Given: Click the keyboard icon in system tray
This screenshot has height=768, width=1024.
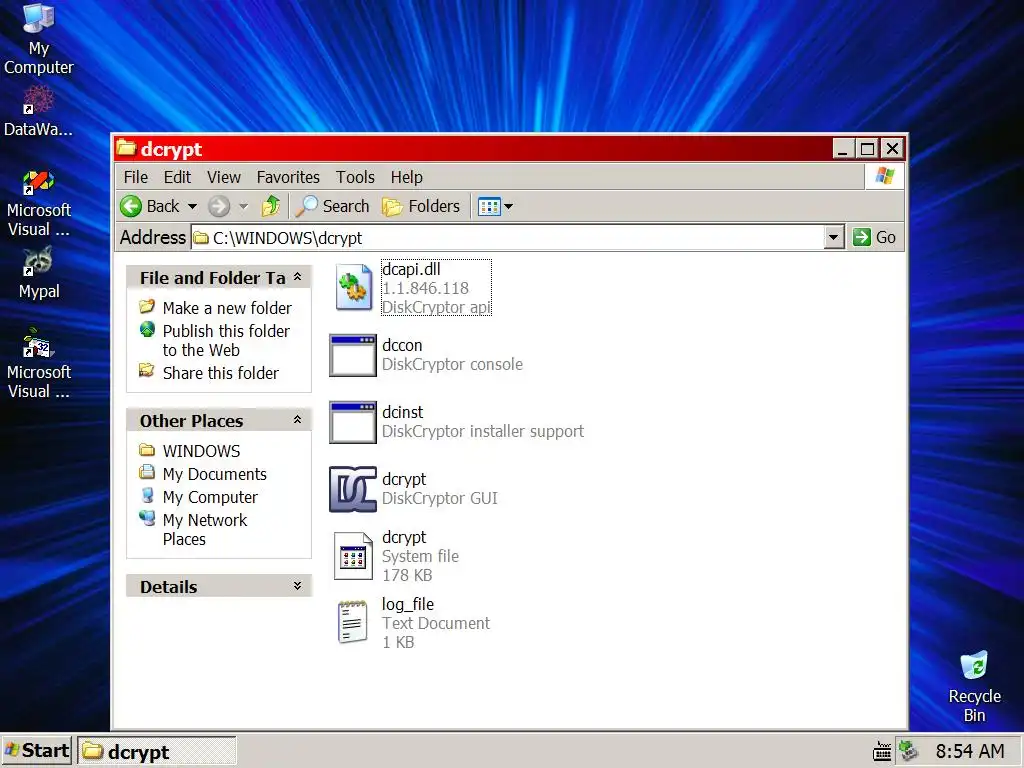Looking at the screenshot, I should pos(882,752).
